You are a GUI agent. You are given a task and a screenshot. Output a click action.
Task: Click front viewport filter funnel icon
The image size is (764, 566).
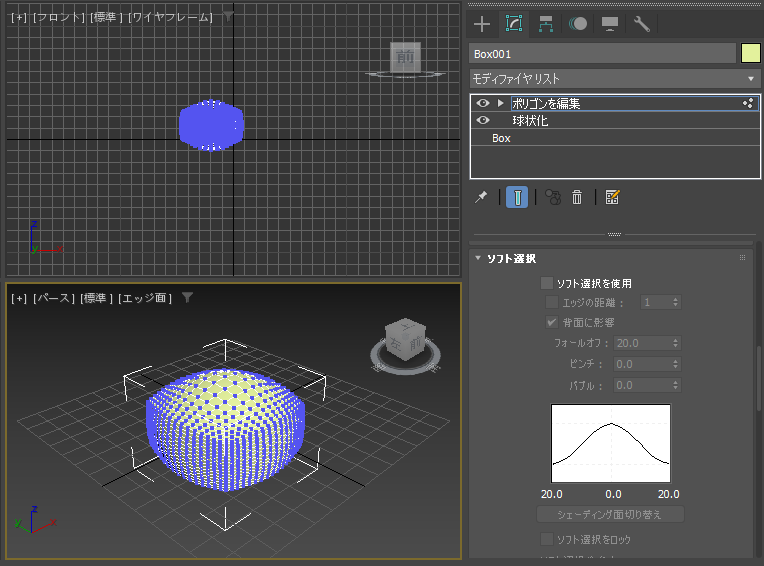(228, 17)
